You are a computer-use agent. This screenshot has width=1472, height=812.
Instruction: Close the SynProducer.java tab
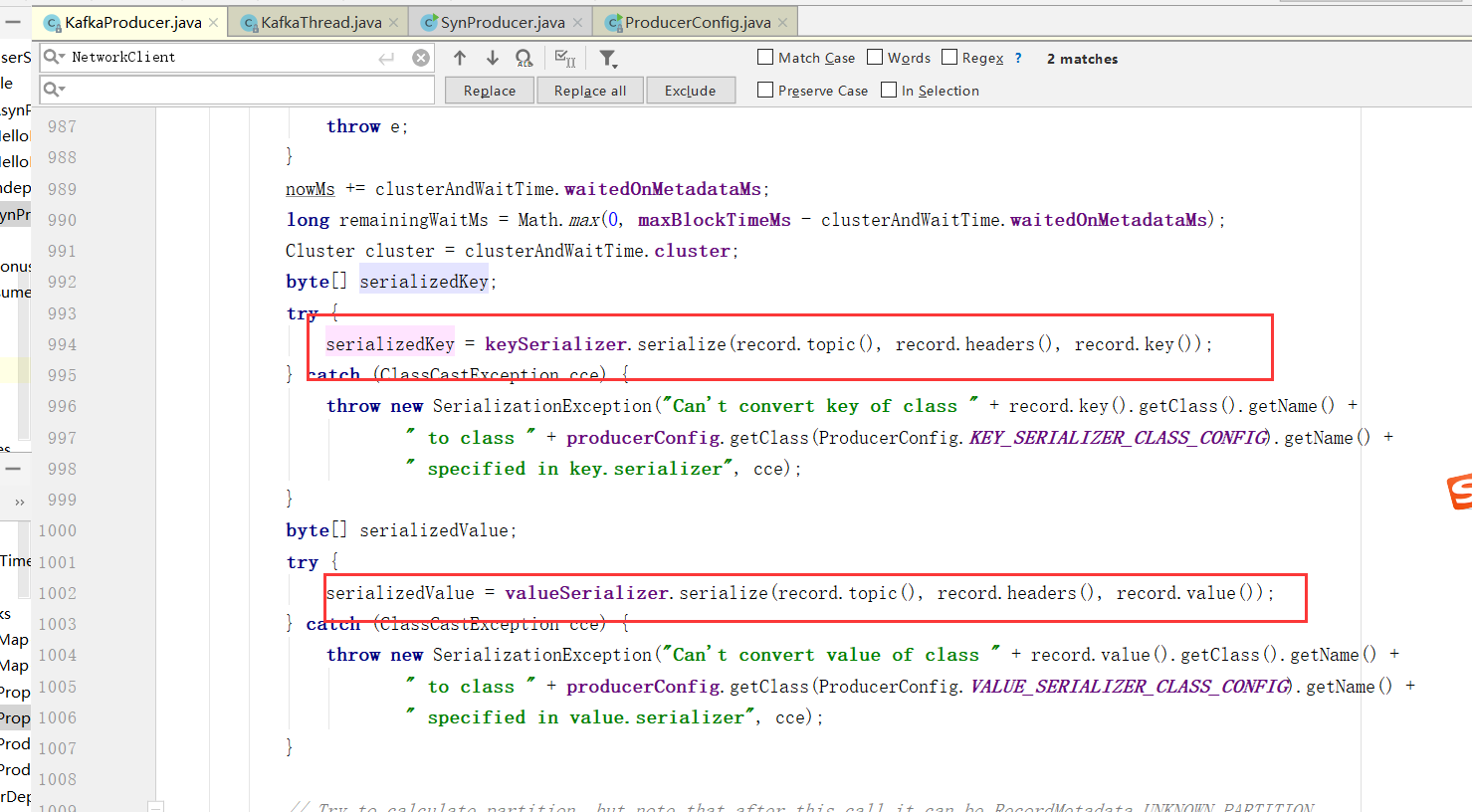tap(577, 22)
